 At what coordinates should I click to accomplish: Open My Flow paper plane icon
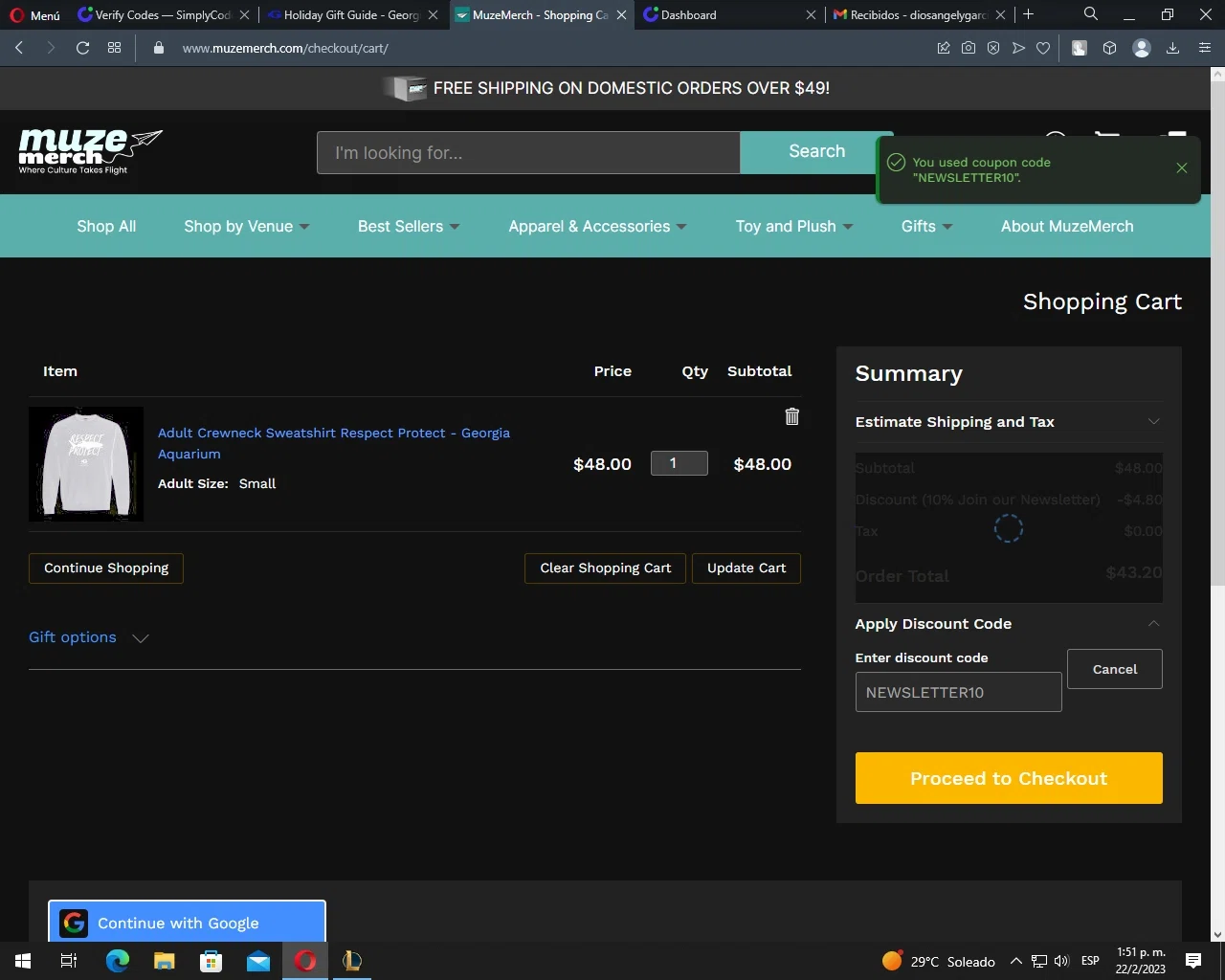[x=1018, y=48]
